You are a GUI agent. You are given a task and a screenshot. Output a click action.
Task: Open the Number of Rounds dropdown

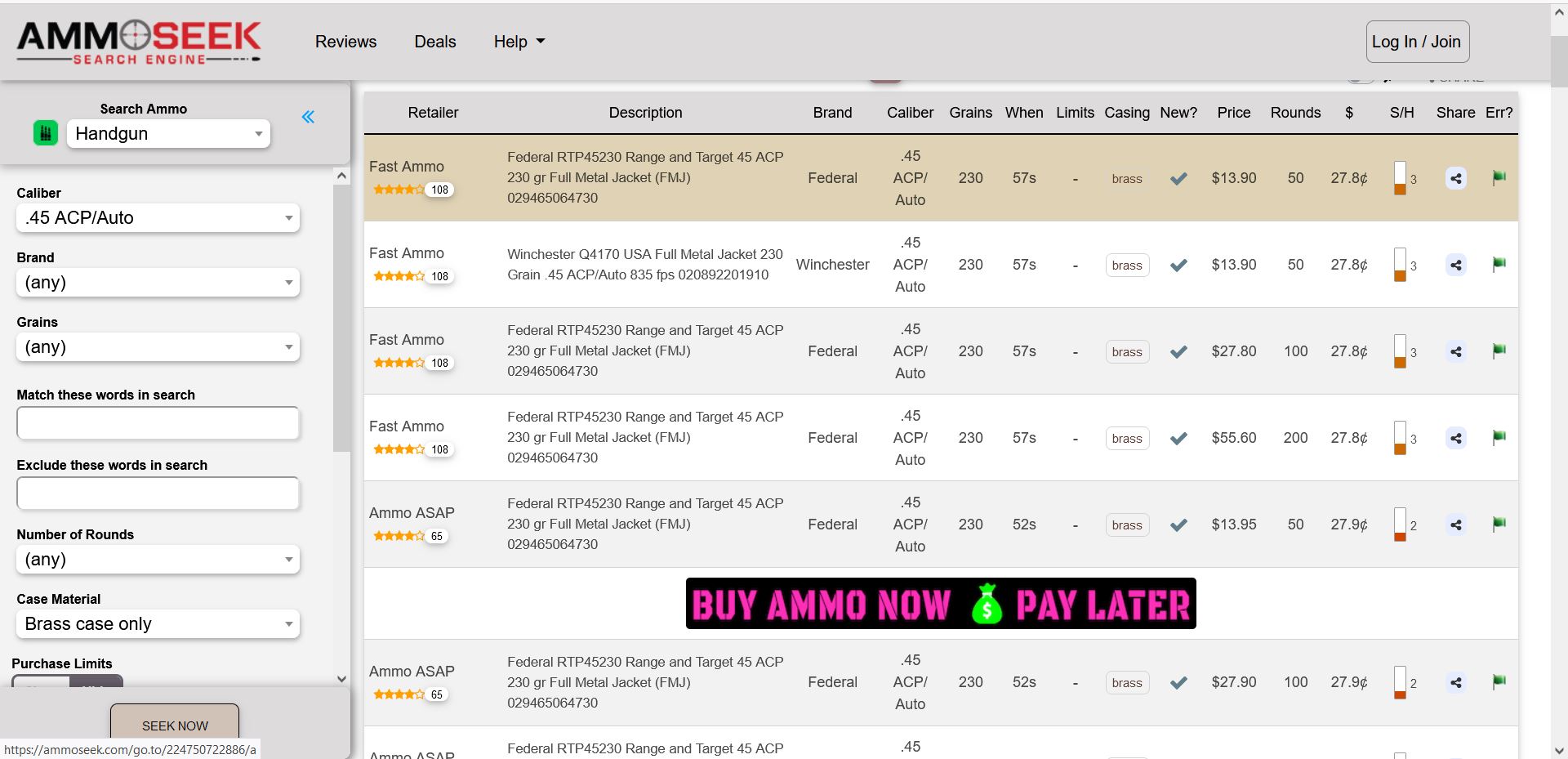click(158, 560)
